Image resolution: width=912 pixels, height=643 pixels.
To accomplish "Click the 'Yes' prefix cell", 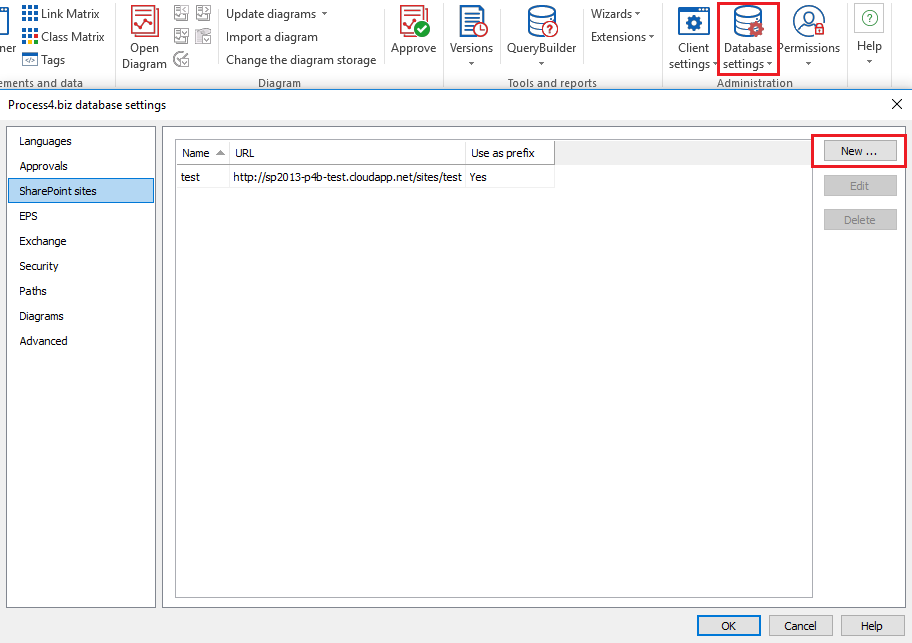I will click(x=510, y=177).
